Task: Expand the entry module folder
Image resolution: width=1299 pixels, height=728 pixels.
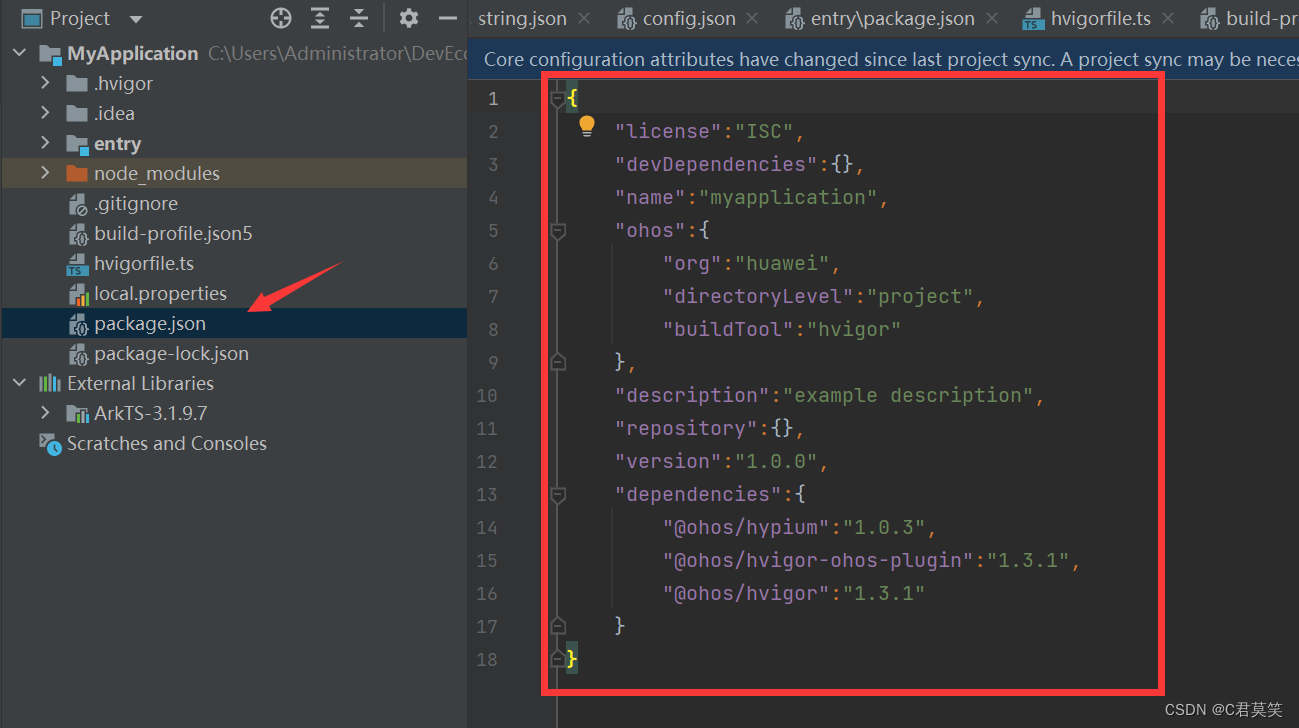Action: (45, 143)
